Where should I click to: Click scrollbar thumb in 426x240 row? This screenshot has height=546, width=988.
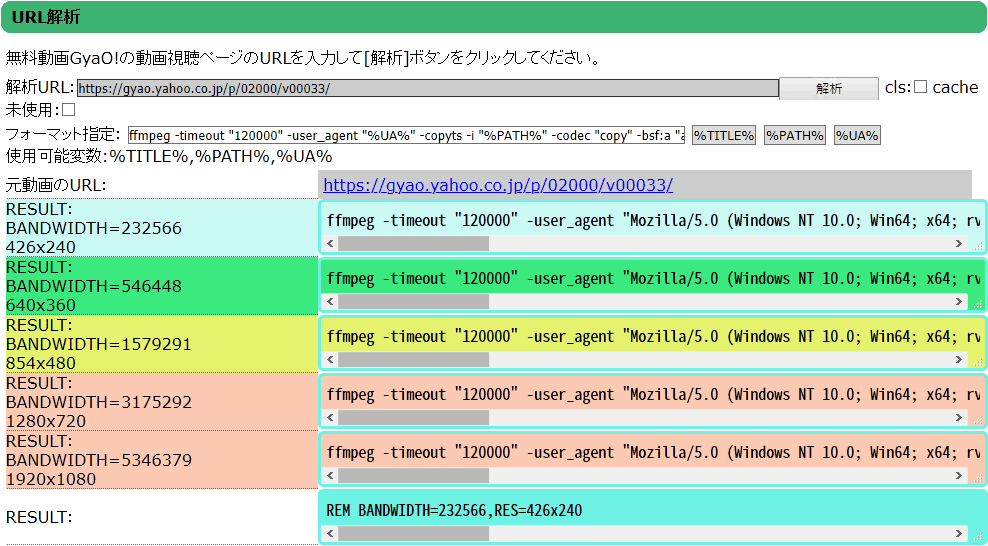point(413,244)
